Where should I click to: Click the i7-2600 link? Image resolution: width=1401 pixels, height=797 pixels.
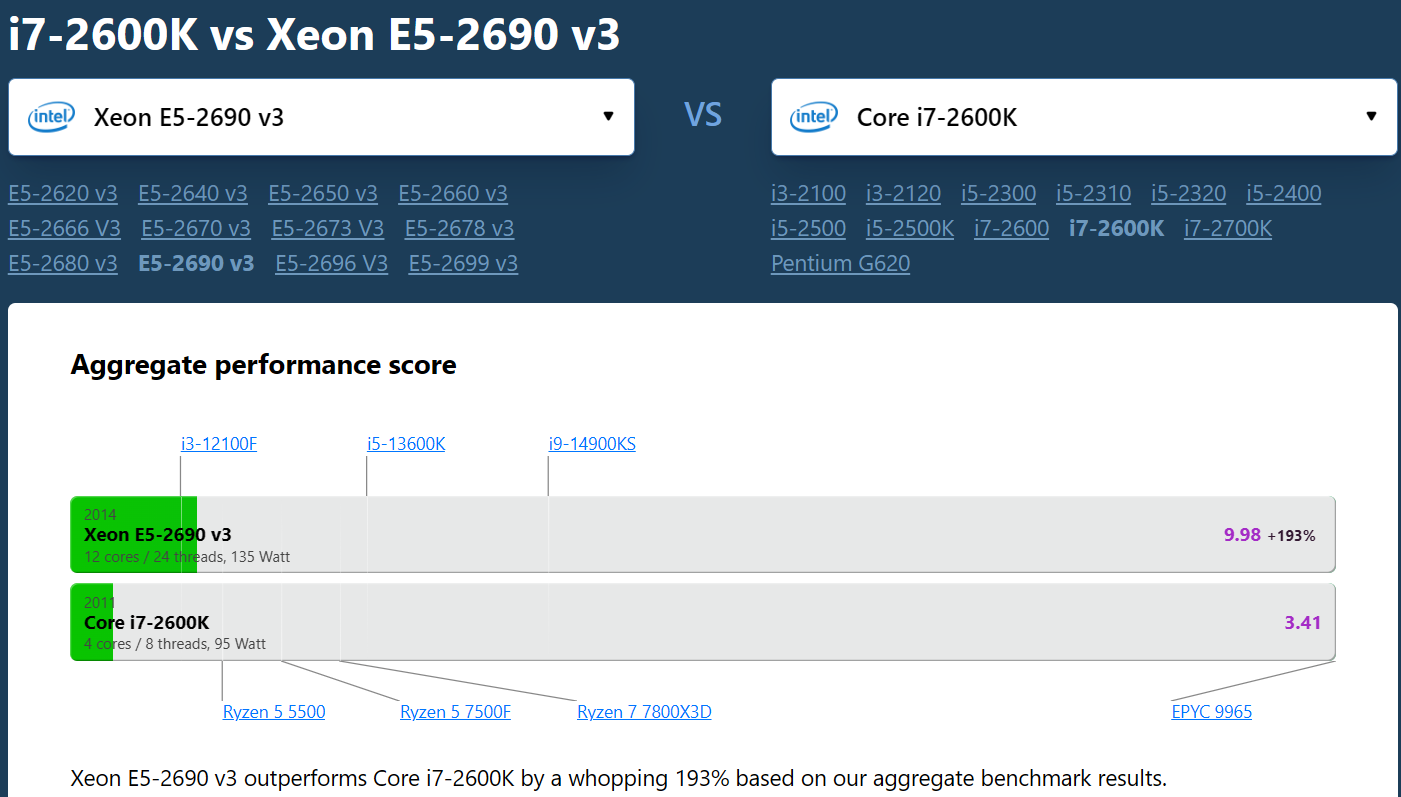(1012, 229)
